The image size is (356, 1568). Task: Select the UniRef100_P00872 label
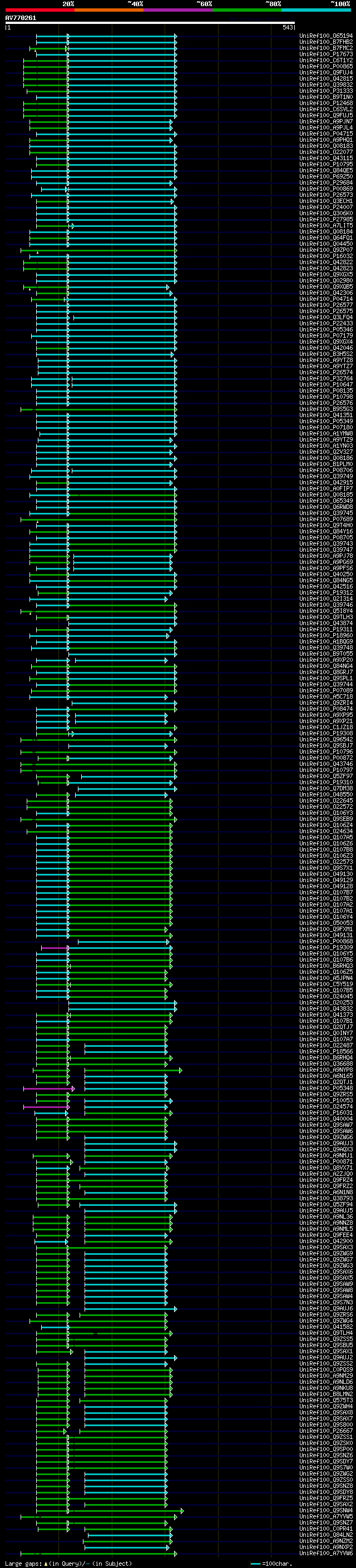[x=325, y=758]
